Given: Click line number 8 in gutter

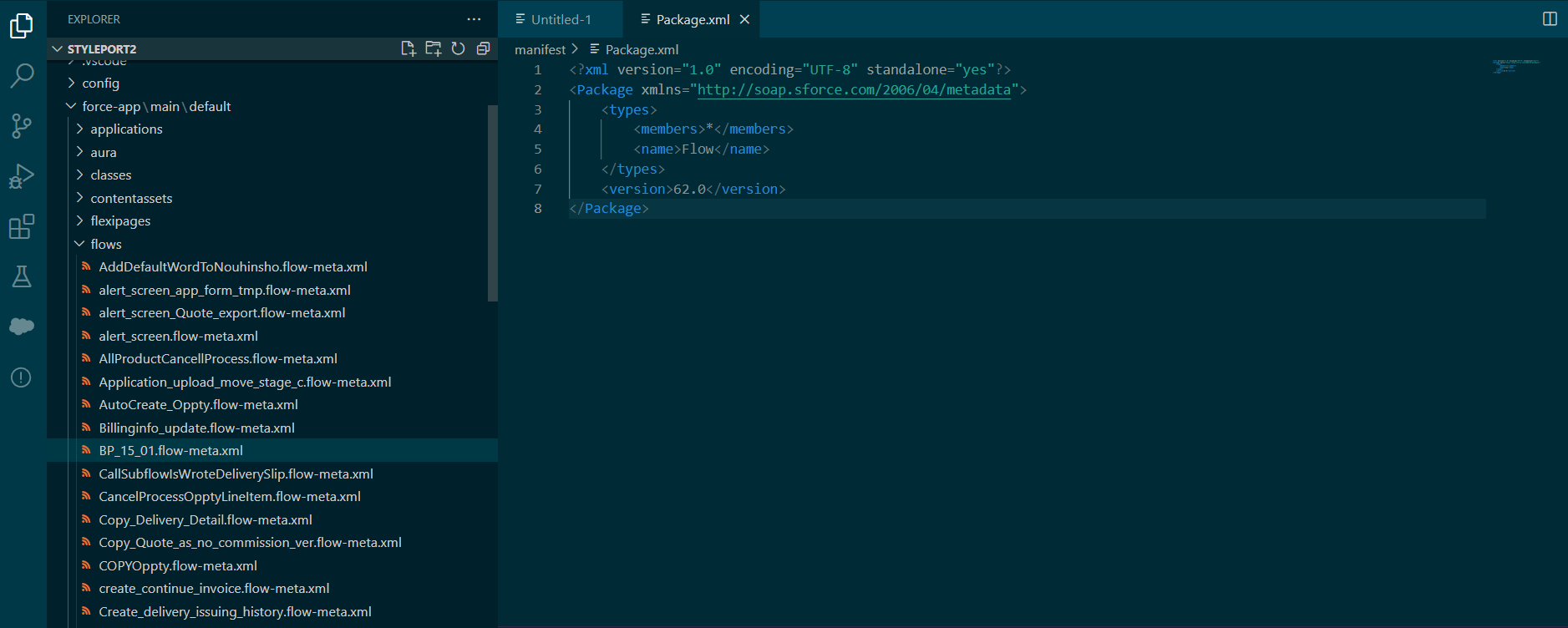Looking at the screenshot, I should click(x=538, y=209).
